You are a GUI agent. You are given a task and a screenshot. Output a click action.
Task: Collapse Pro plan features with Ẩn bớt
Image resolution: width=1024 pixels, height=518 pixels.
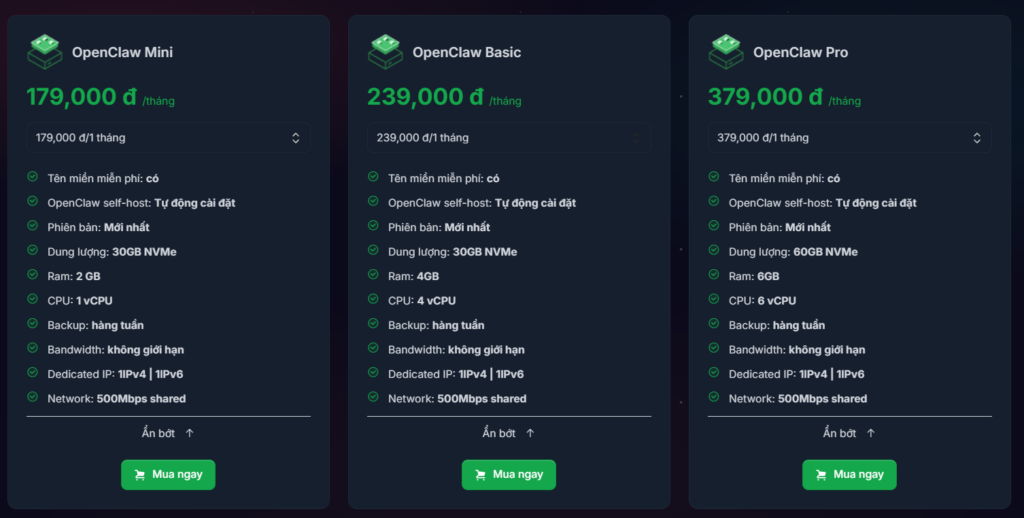pos(840,433)
